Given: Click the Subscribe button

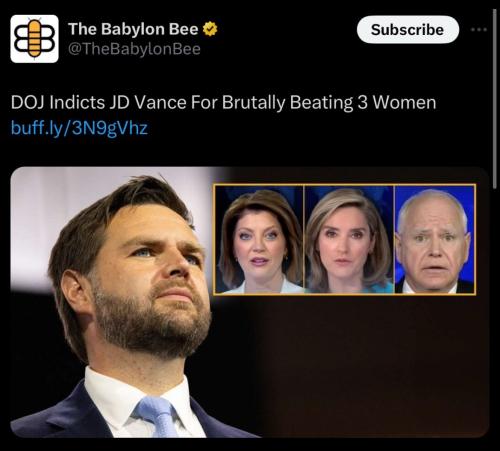Looking at the screenshot, I should [x=408, y=30].
